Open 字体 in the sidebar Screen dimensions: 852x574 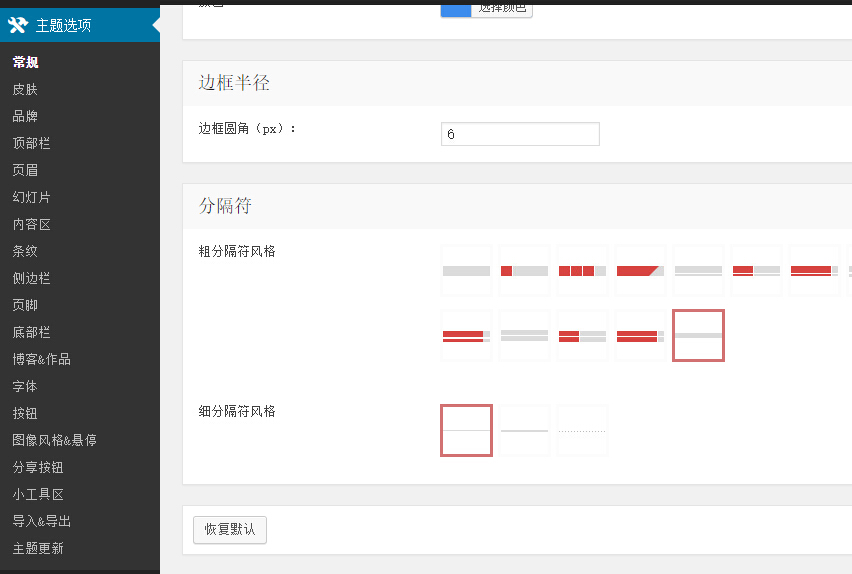click(x=25, y=386)
